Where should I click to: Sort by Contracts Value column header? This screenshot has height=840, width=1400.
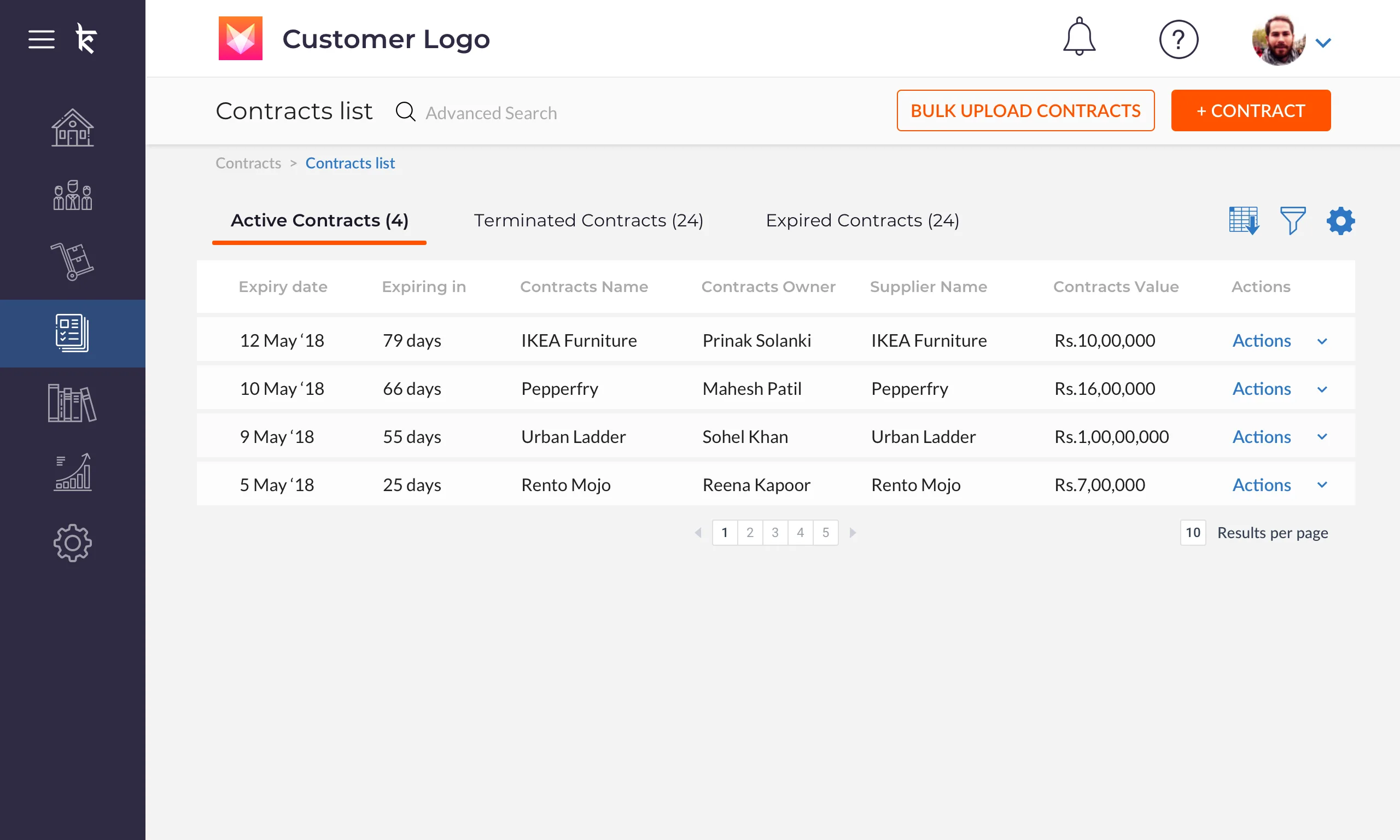coord(1116,287)
